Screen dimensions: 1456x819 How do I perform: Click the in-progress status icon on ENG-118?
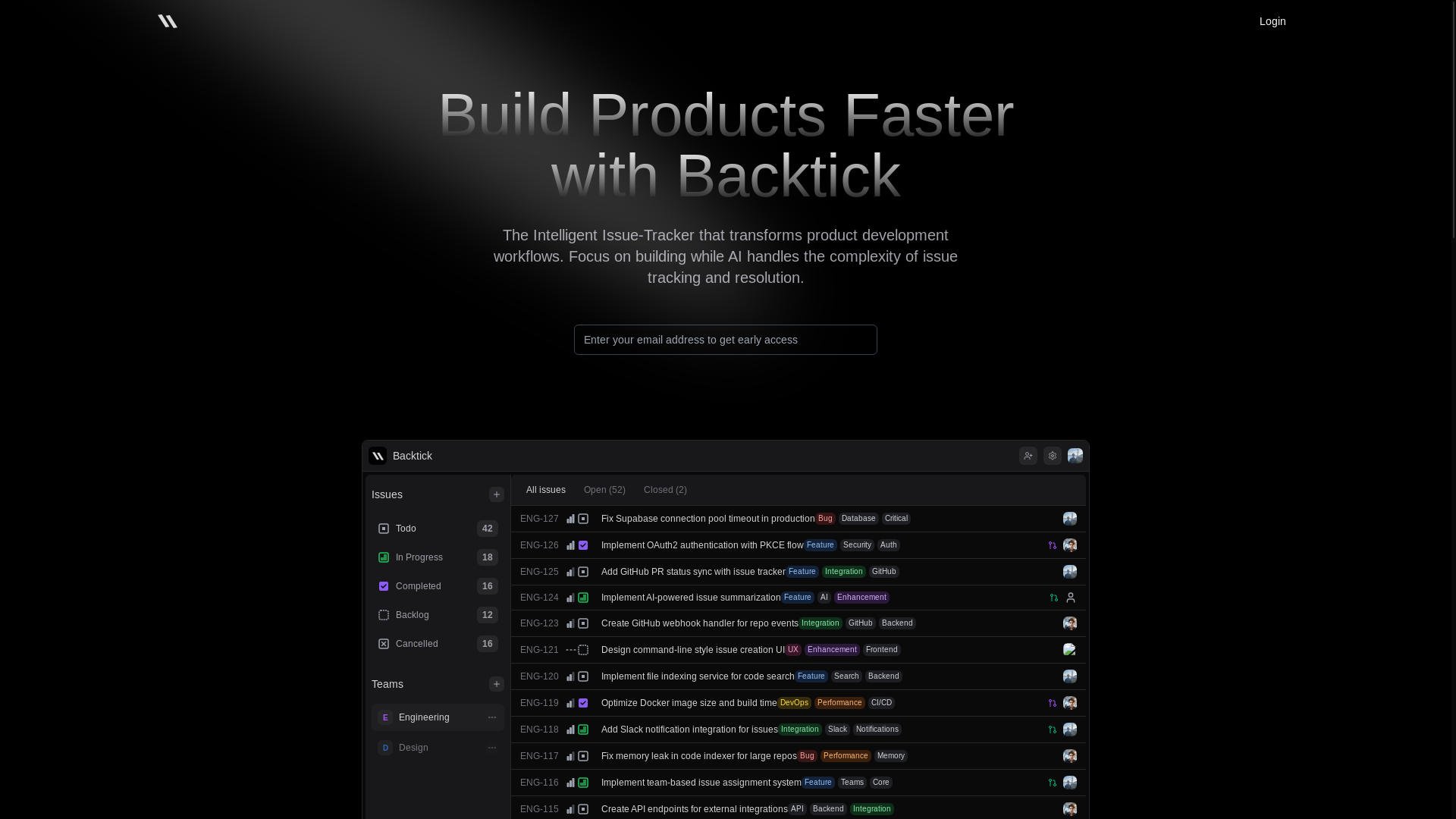click(x=583, y=730)
